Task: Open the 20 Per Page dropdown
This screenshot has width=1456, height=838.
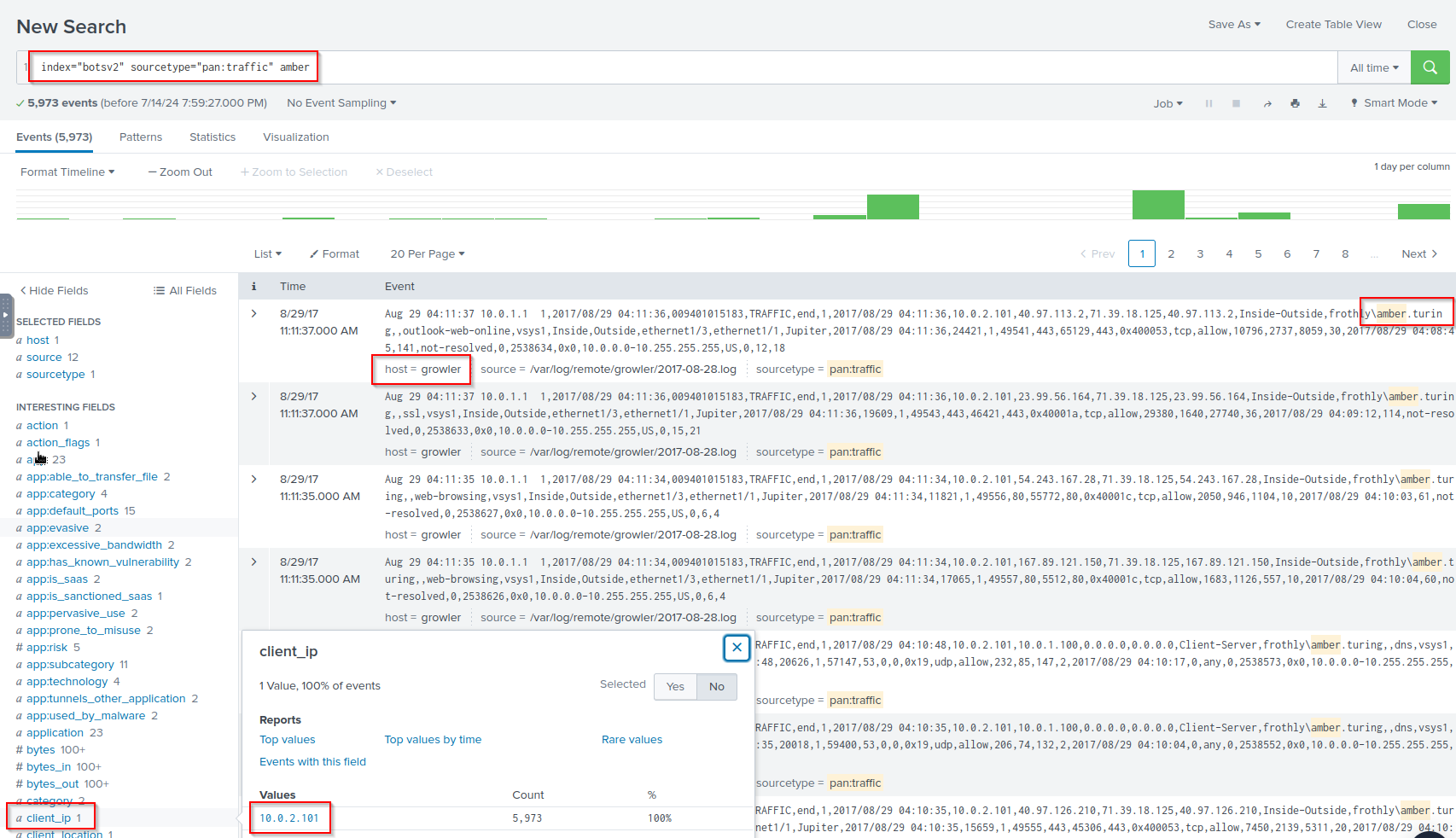Action: pyautogui.click(x=427, y=254)
